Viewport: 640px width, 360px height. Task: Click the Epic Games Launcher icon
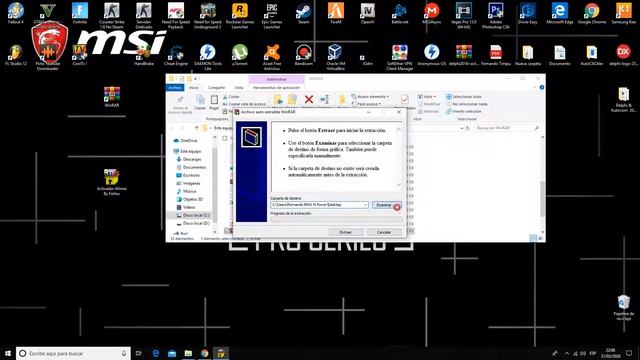click(272, 16)
